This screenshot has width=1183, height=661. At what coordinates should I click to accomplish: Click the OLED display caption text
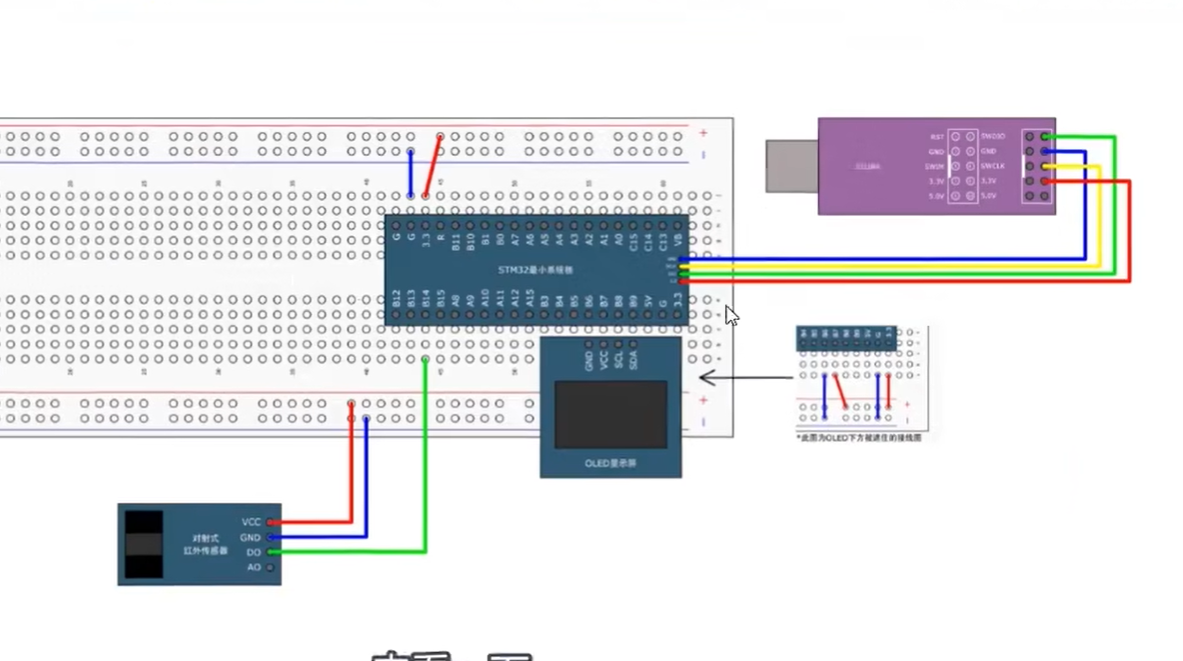pos(610,464)
